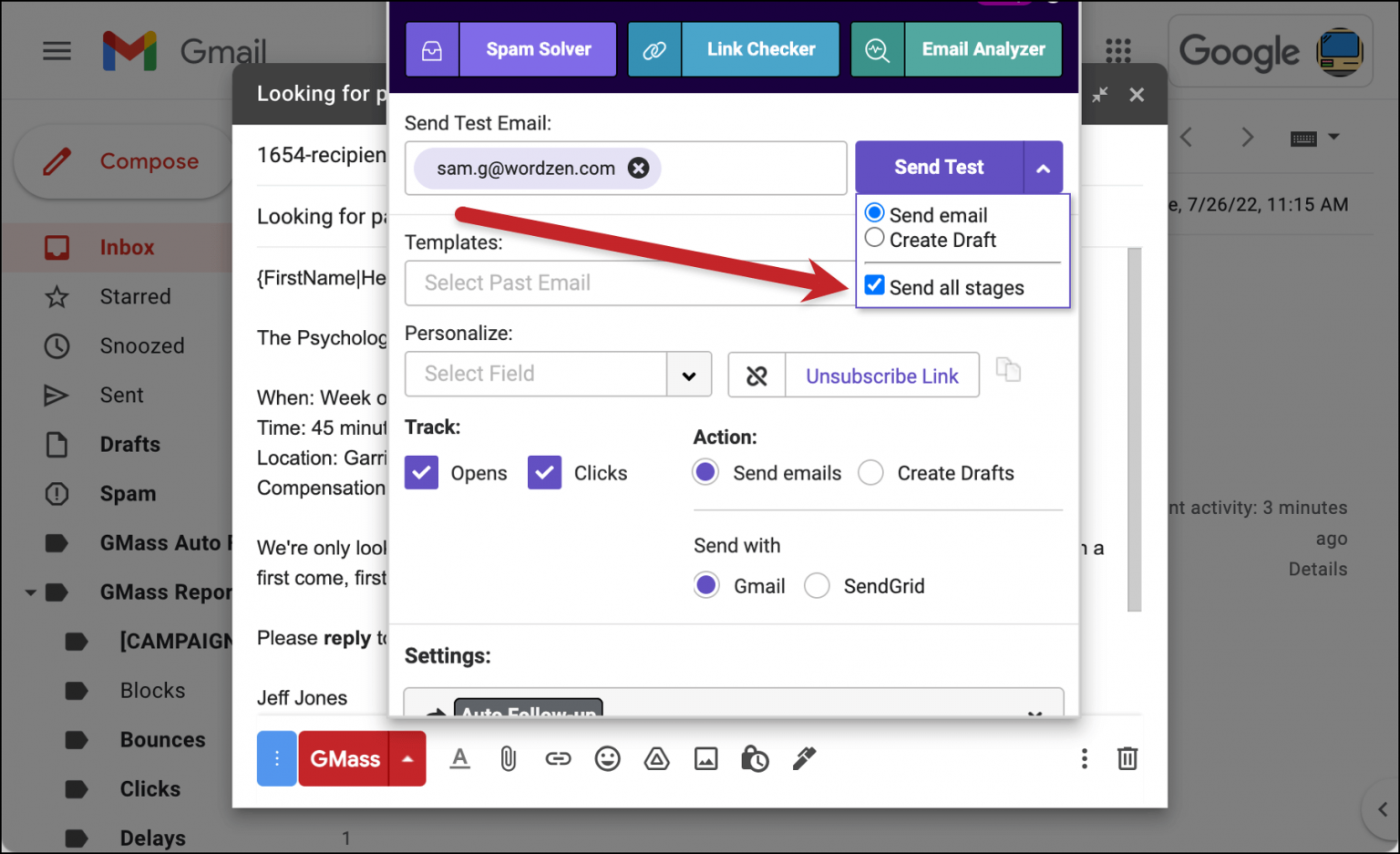Screen dimensions: 1400x854
Task: Insert a photo into the message
Action: [705, 758]
